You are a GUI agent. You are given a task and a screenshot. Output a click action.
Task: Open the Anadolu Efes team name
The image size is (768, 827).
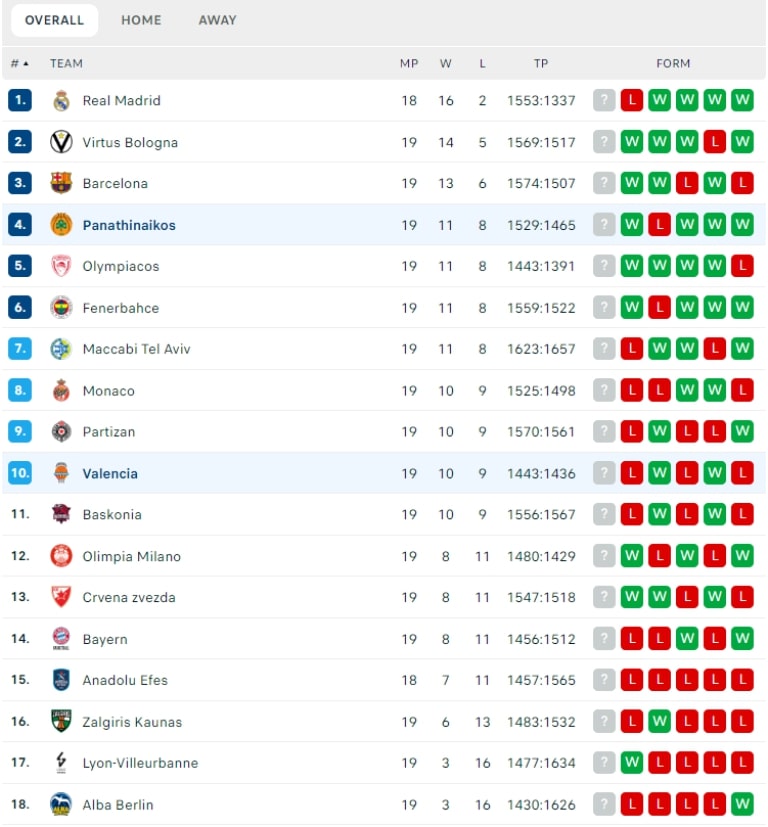point(125,680)
